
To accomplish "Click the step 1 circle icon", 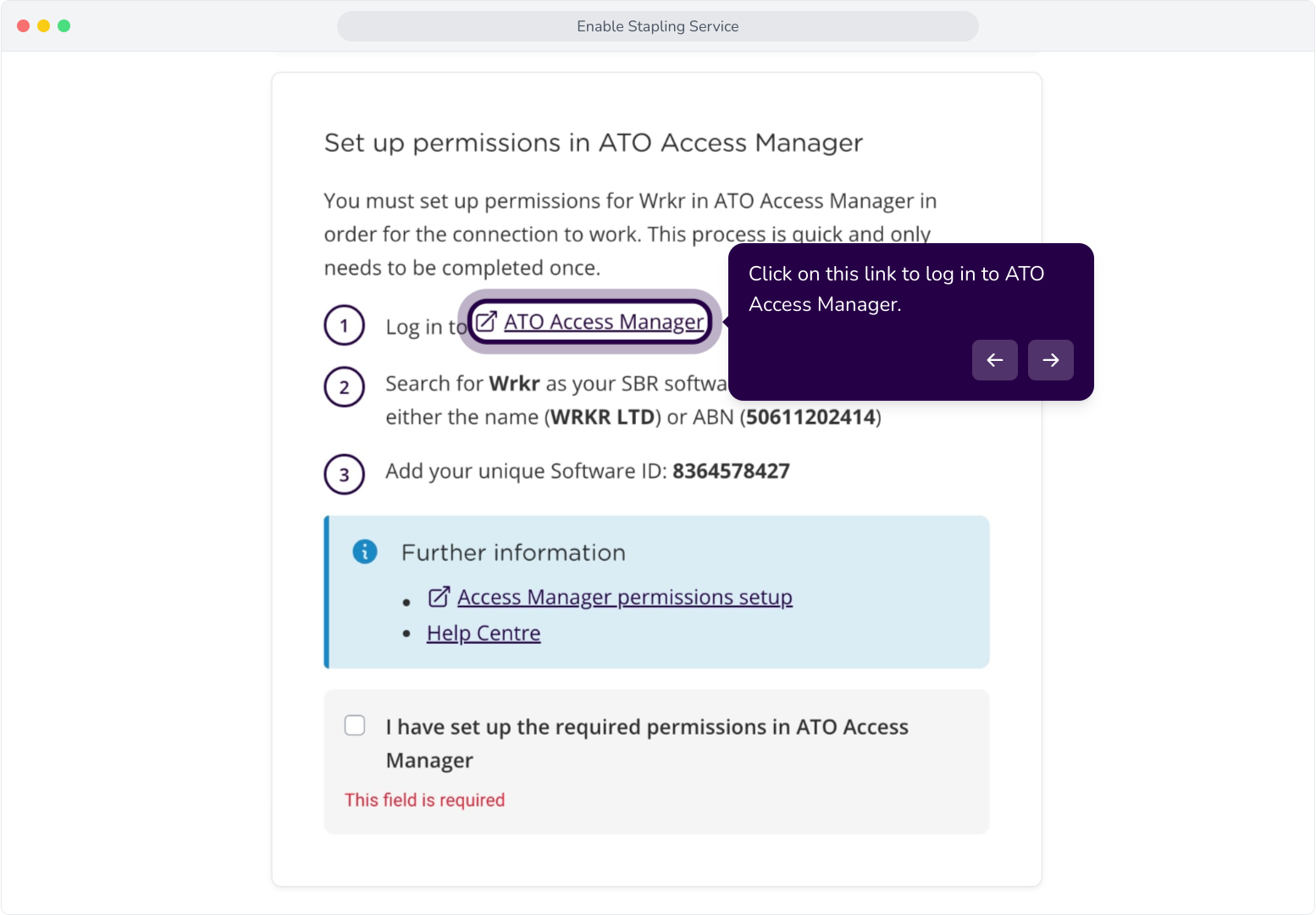I will click(345, 325).
